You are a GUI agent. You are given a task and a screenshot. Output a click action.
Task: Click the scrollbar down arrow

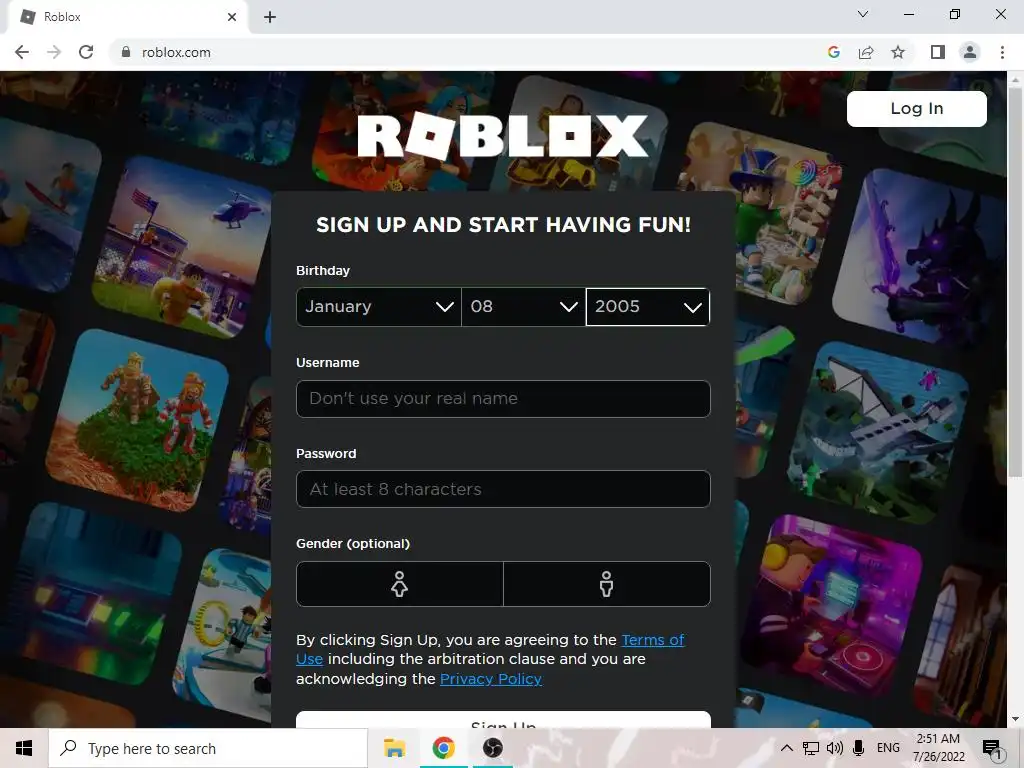click(1015, 719)
